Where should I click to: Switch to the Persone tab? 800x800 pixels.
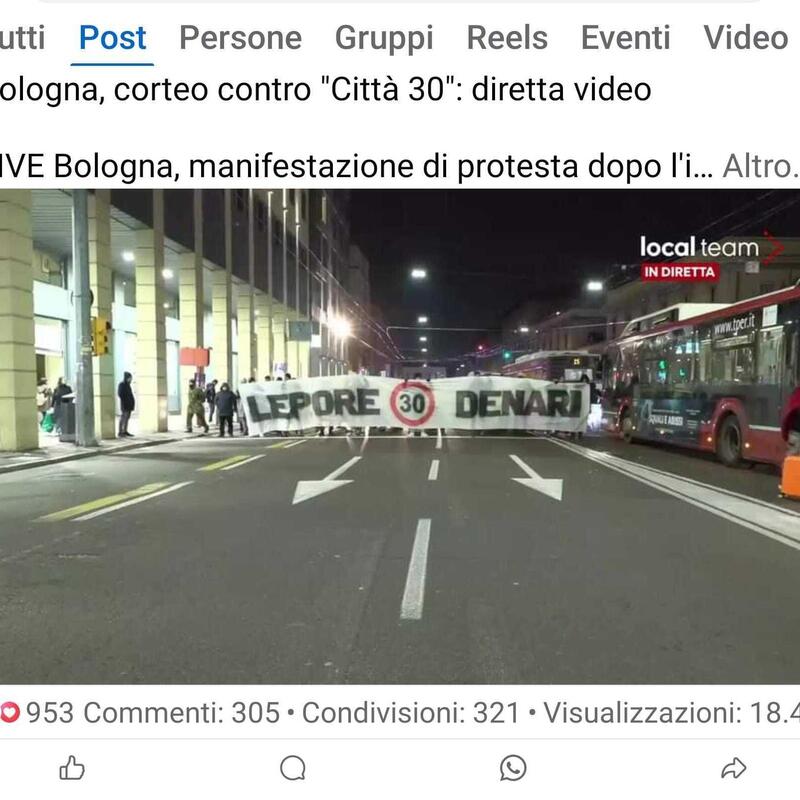240,38
